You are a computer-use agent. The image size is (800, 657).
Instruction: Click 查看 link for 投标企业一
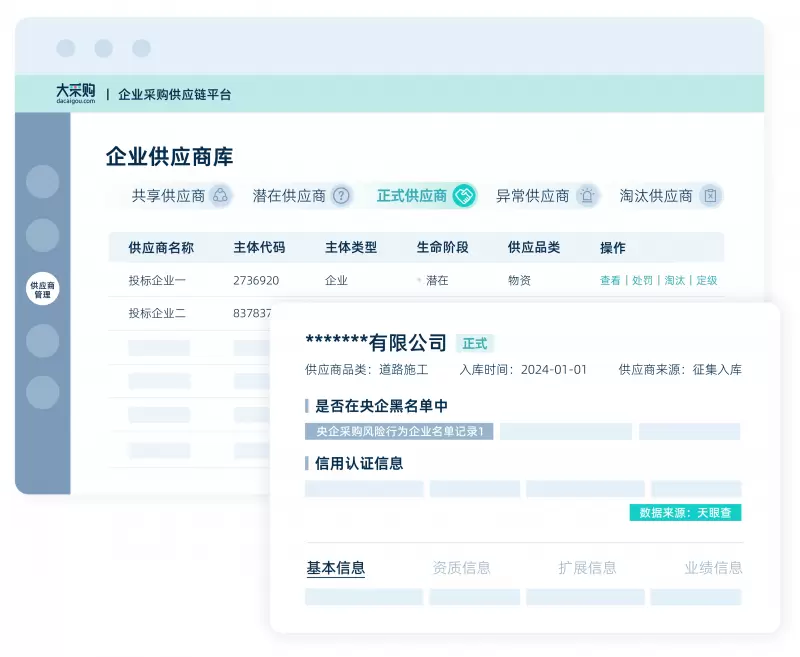coord(610,281)
